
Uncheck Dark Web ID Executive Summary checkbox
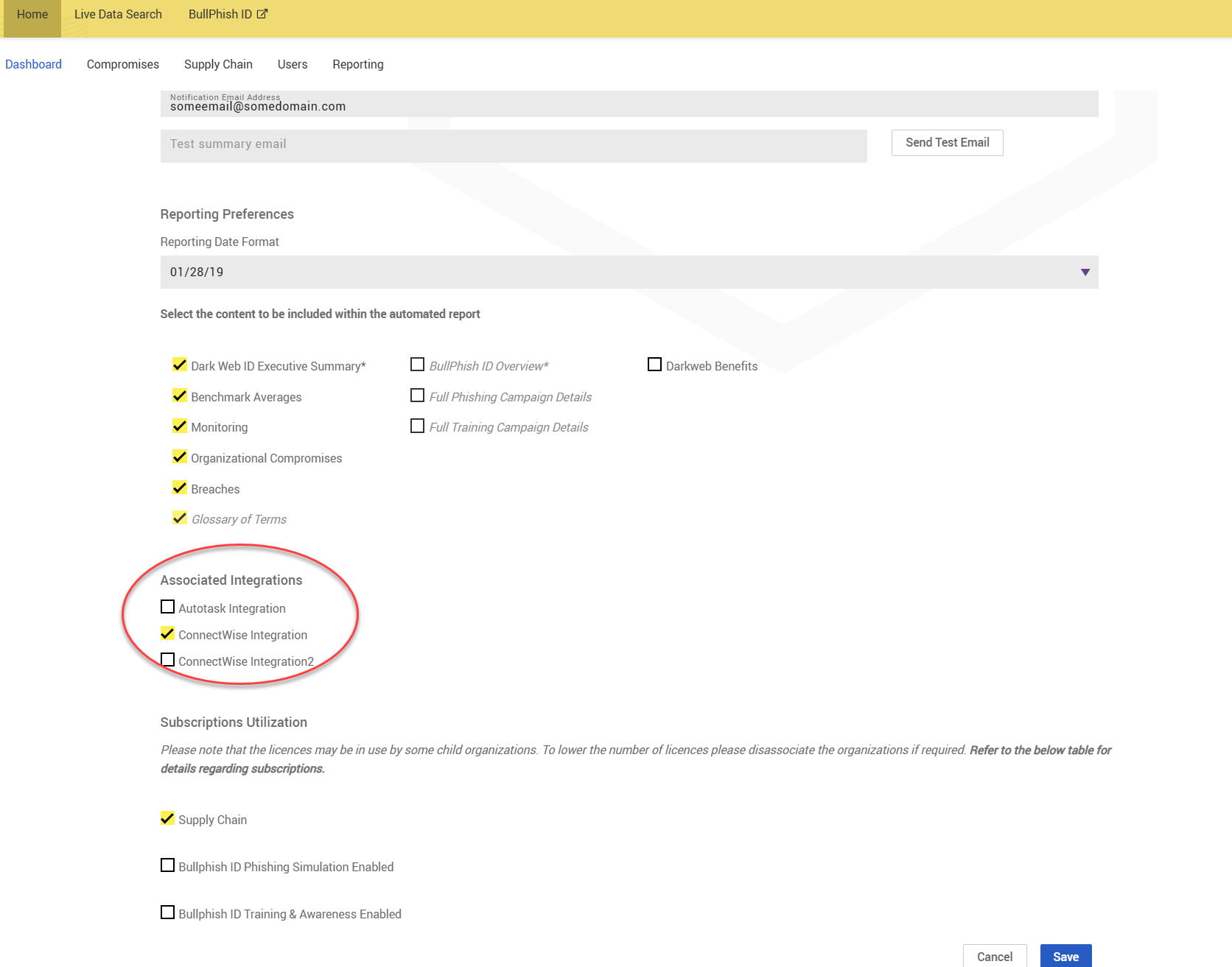click(x=179, y=365)
